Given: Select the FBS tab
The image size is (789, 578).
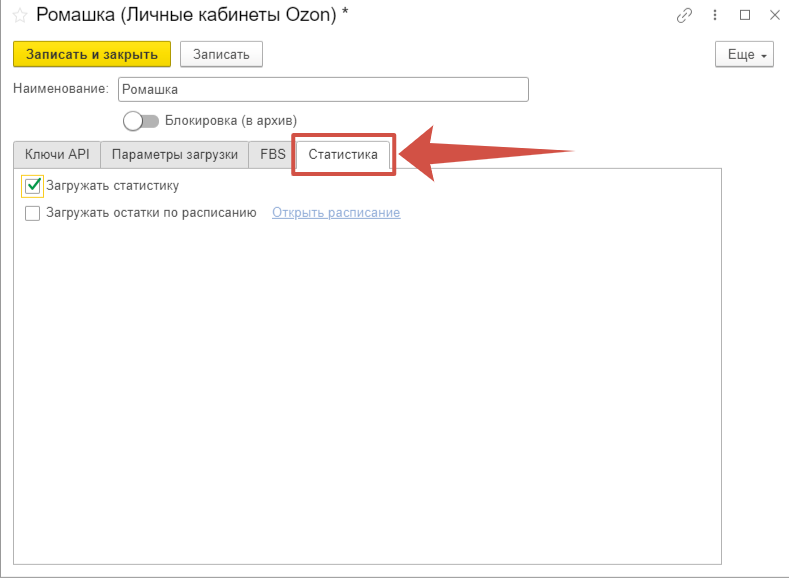Looking at the screenshot, I should point(272,155).
